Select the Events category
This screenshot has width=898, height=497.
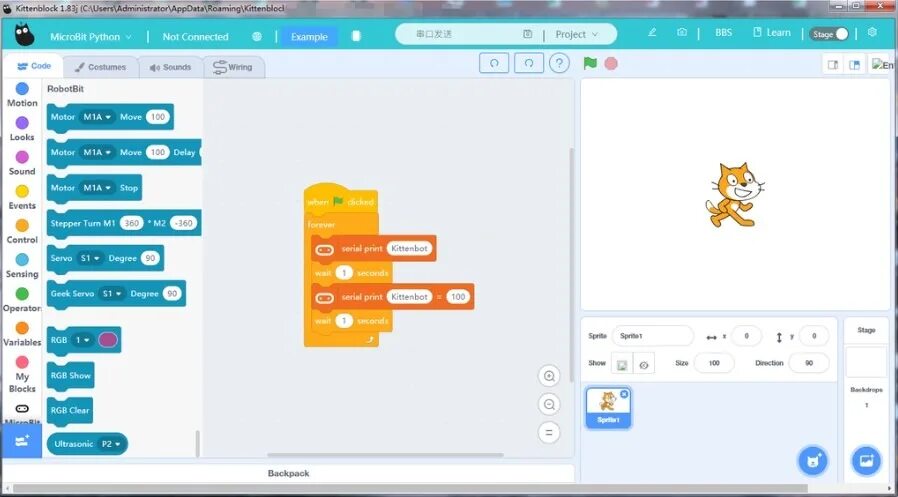22,198
